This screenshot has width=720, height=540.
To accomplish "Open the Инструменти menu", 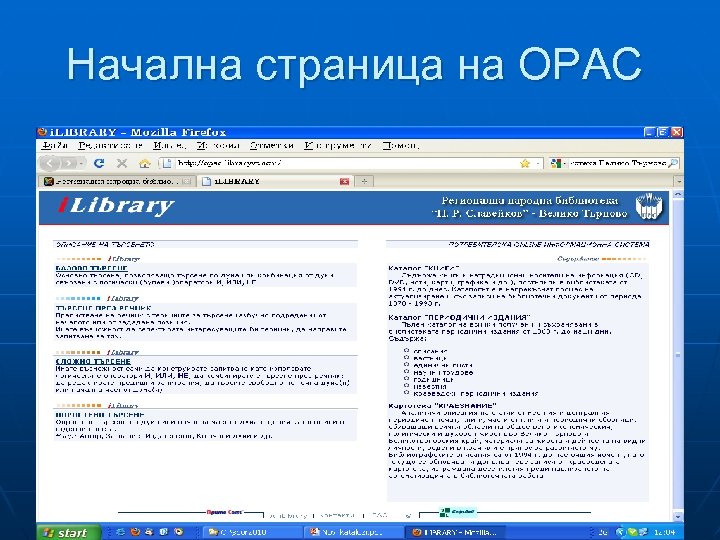I will pyautogui.click(x=338, y=146).
